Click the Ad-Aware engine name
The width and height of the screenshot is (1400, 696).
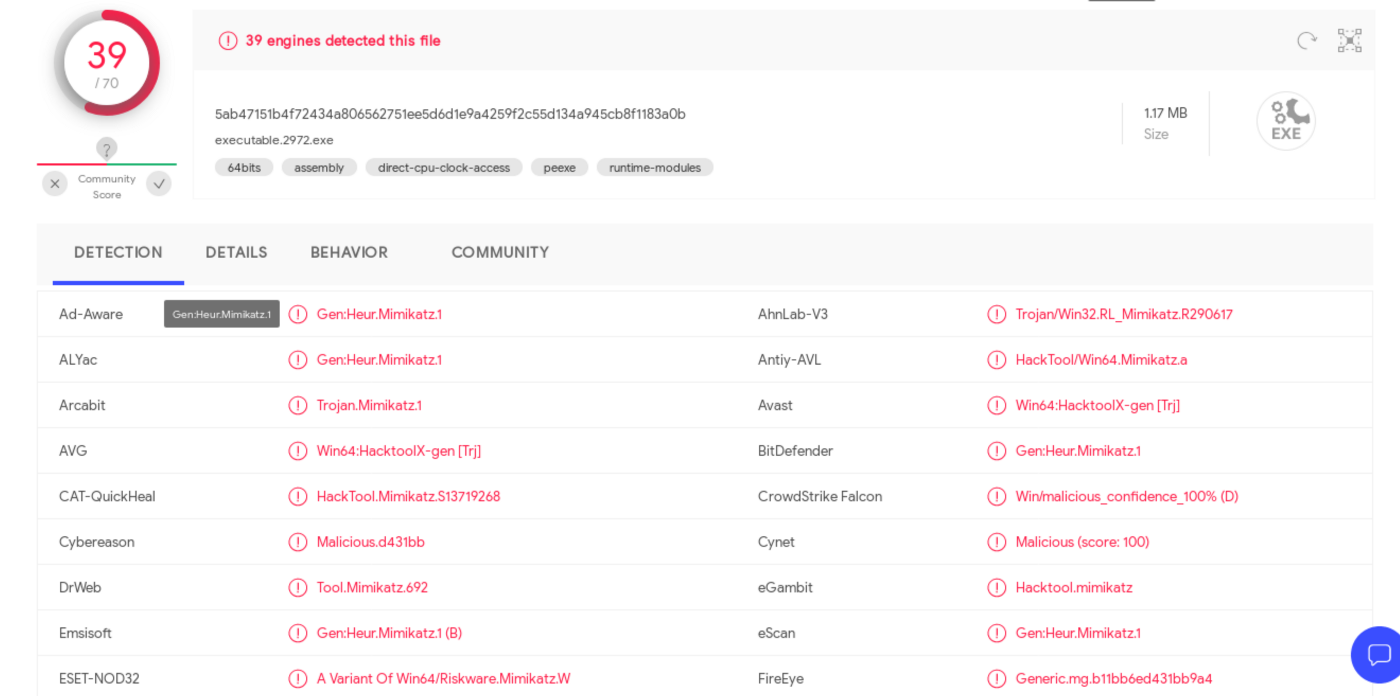tap(91, 314)
